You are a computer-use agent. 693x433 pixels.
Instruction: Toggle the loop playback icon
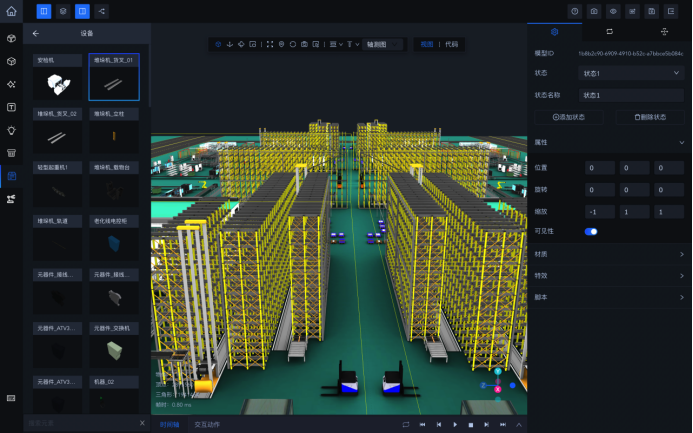[x=406, y=425]
